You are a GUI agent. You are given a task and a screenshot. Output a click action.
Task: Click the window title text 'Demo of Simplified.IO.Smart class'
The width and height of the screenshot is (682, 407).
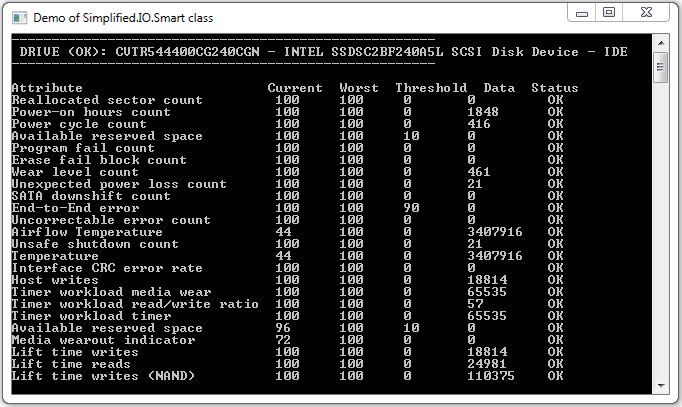(x=123, y=18)
